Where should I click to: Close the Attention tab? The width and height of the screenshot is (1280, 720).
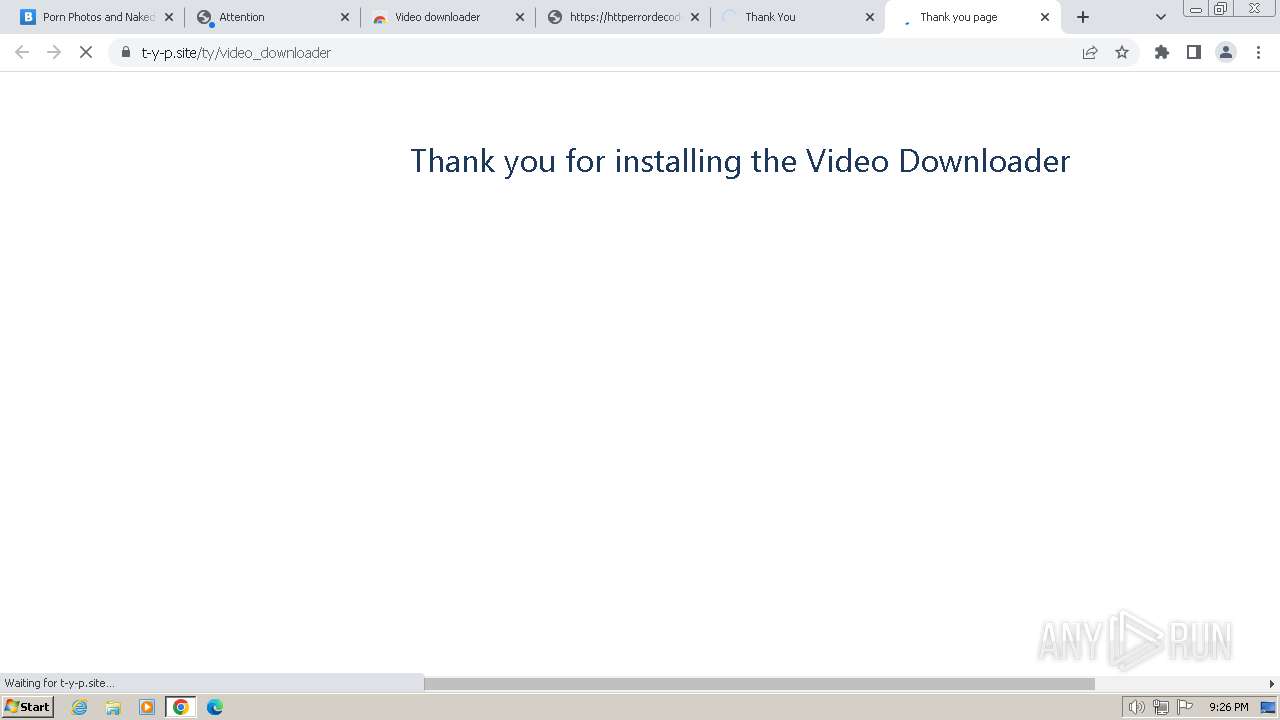coord(345,17)
